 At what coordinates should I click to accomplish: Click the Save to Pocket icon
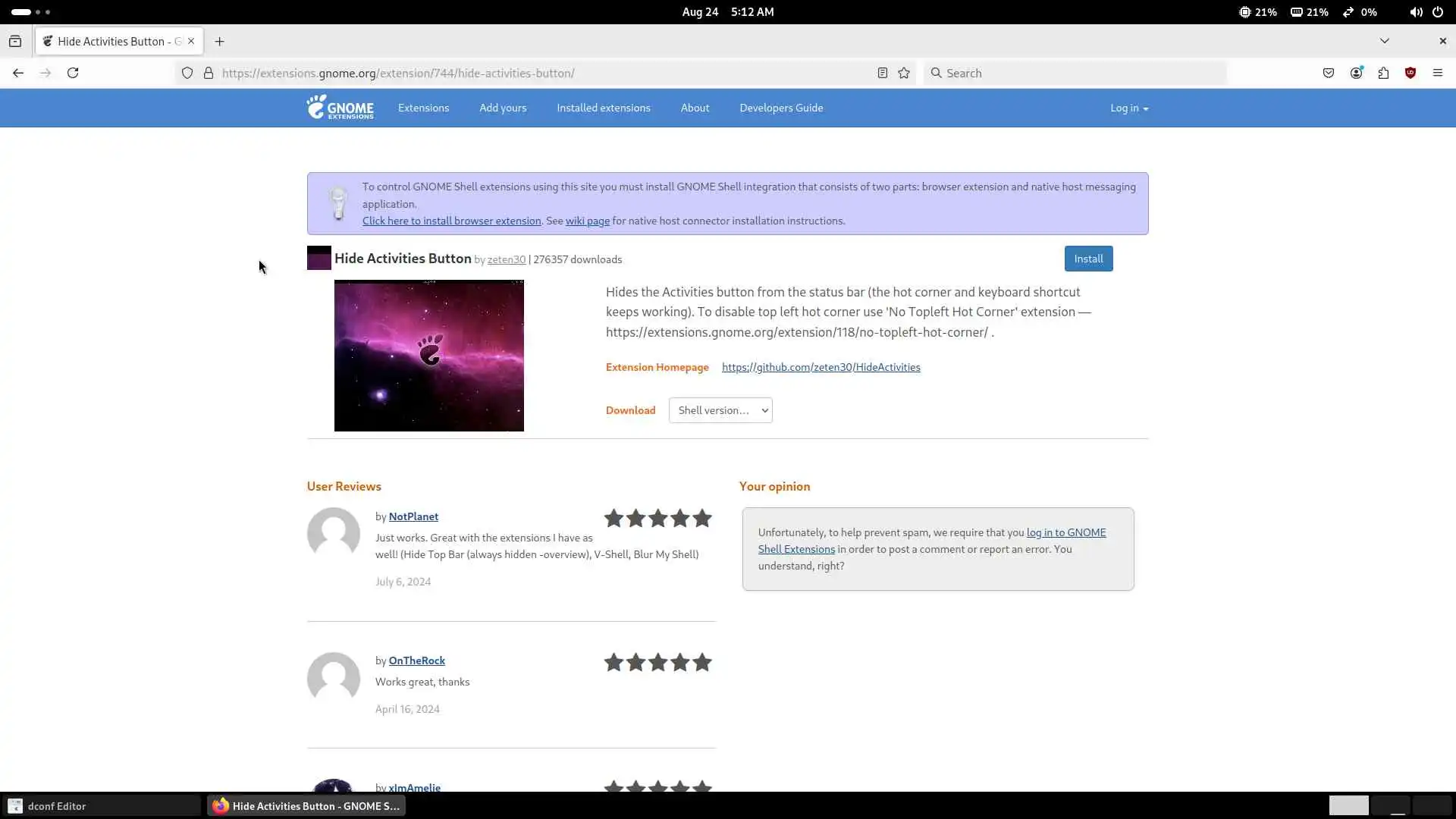click(x=1329, y=73)
